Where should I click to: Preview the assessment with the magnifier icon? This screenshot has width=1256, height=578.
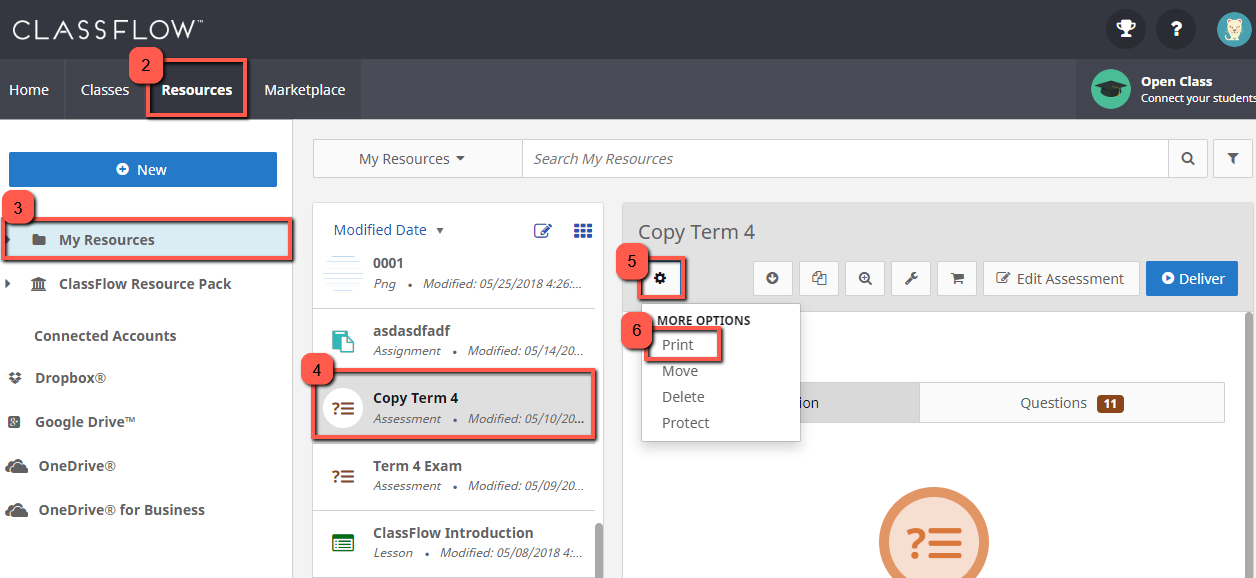(864, 278)
